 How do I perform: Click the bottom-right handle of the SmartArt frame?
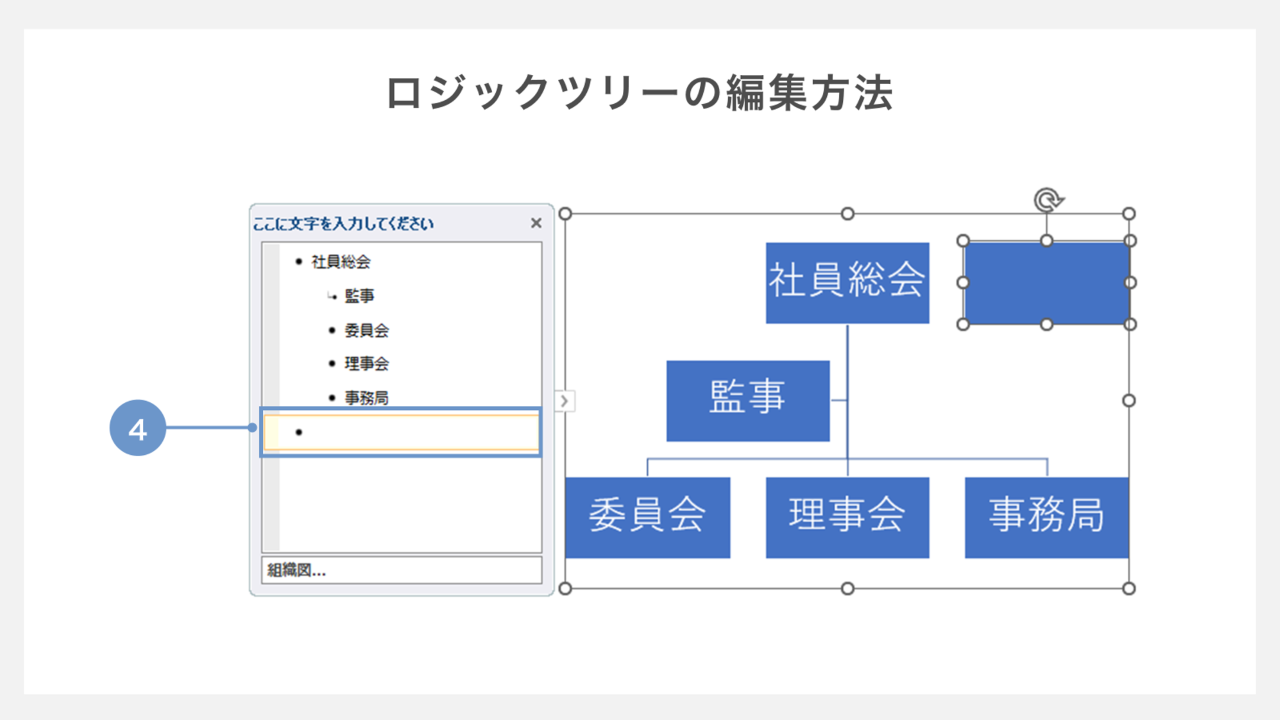click(x=1129, y=588)
